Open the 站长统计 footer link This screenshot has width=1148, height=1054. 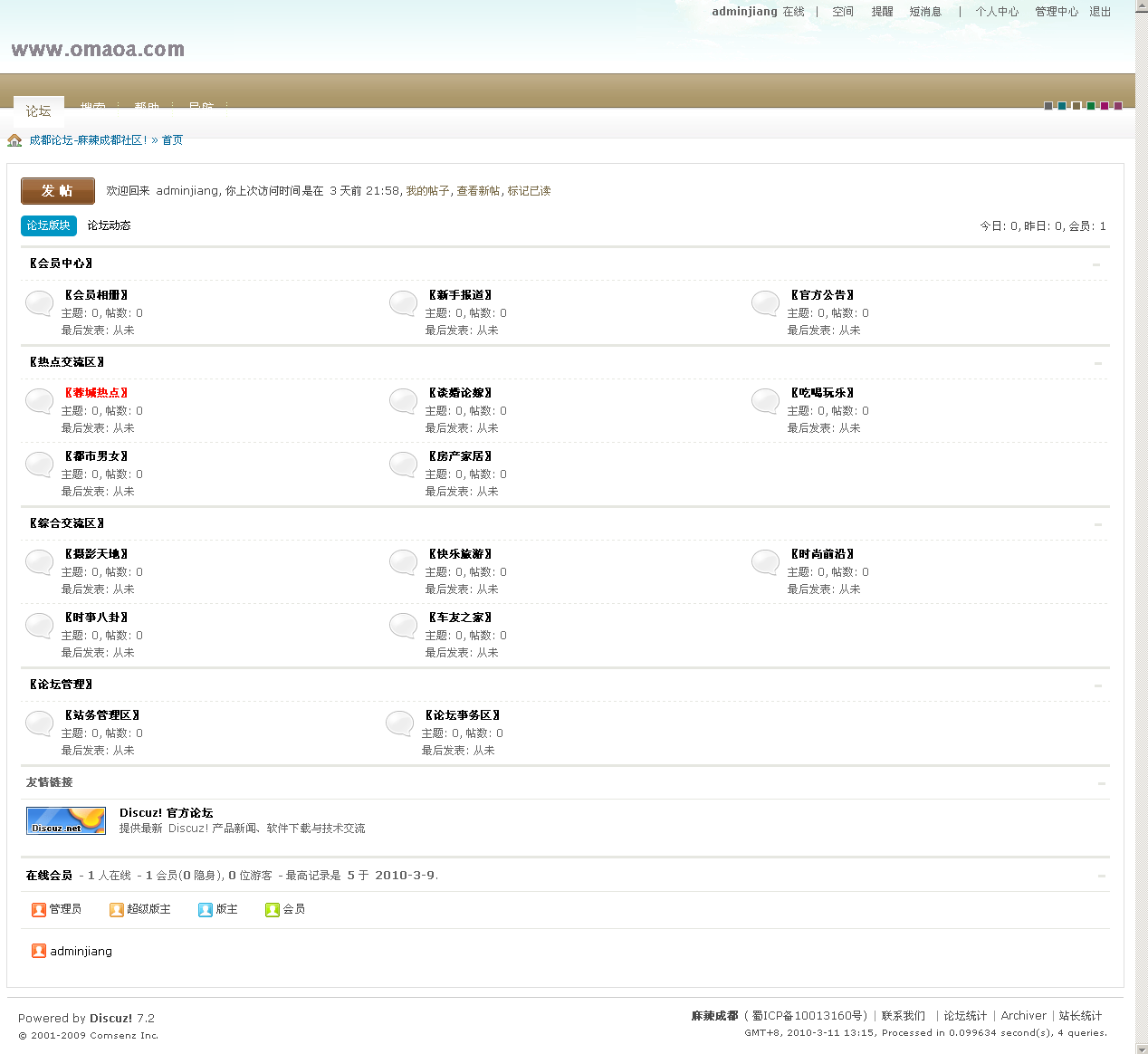click(1080, 1016)
